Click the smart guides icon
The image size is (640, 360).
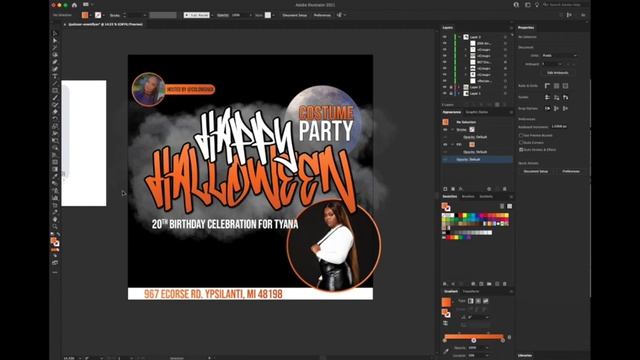point(565,97)
